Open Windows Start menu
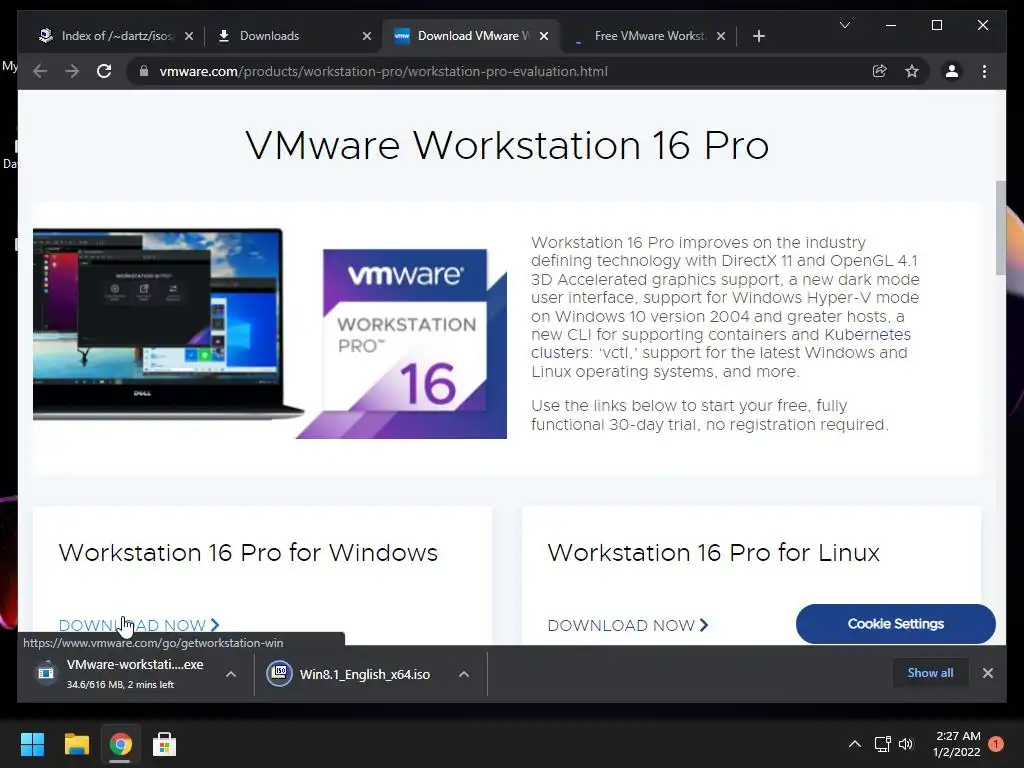The width and height of the screenshot is (1024, 768). point(32,744)
